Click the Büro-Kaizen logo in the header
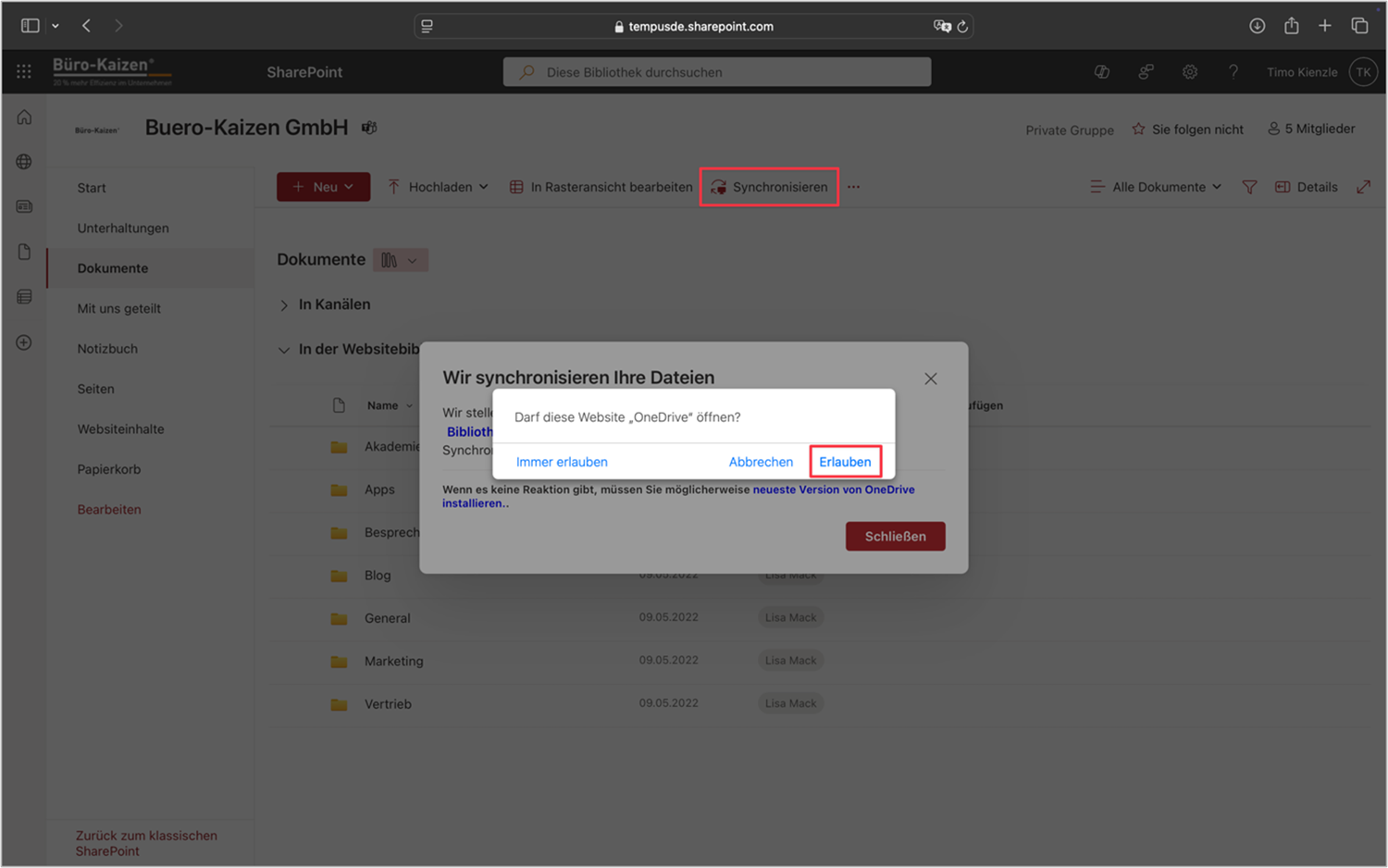This screenshot has width=1388, height=868. (x=111, y=71)
